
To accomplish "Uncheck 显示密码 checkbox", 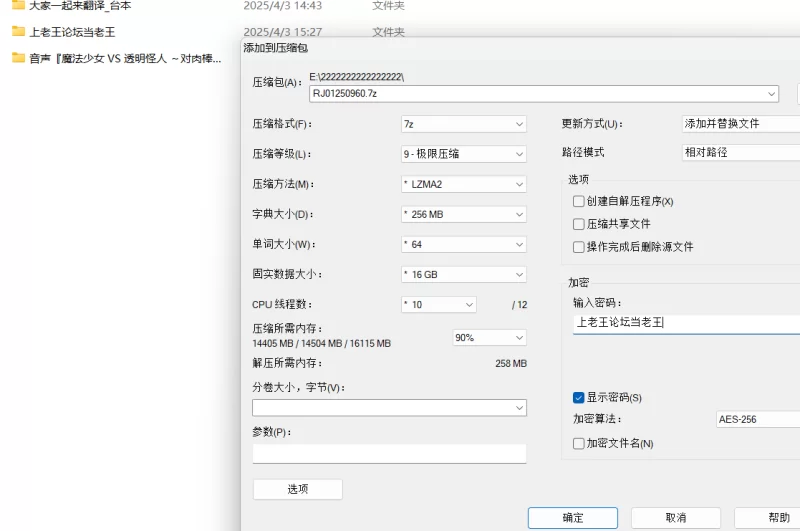I will click(579, 397).
